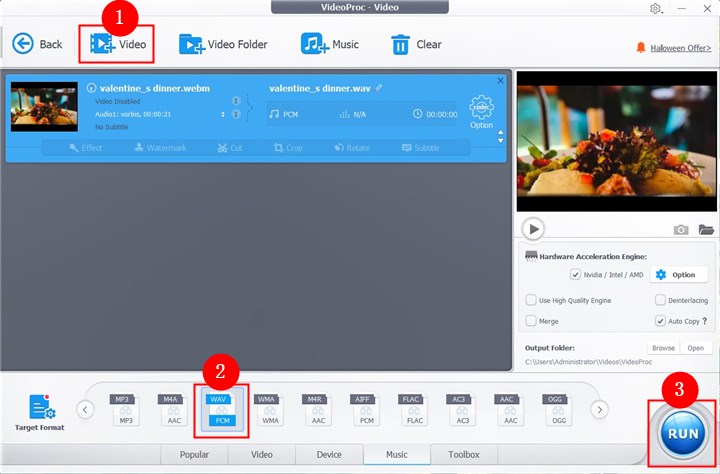Select the FLAC format
Viewport: 720px width, 474px height.
[414, 409]
